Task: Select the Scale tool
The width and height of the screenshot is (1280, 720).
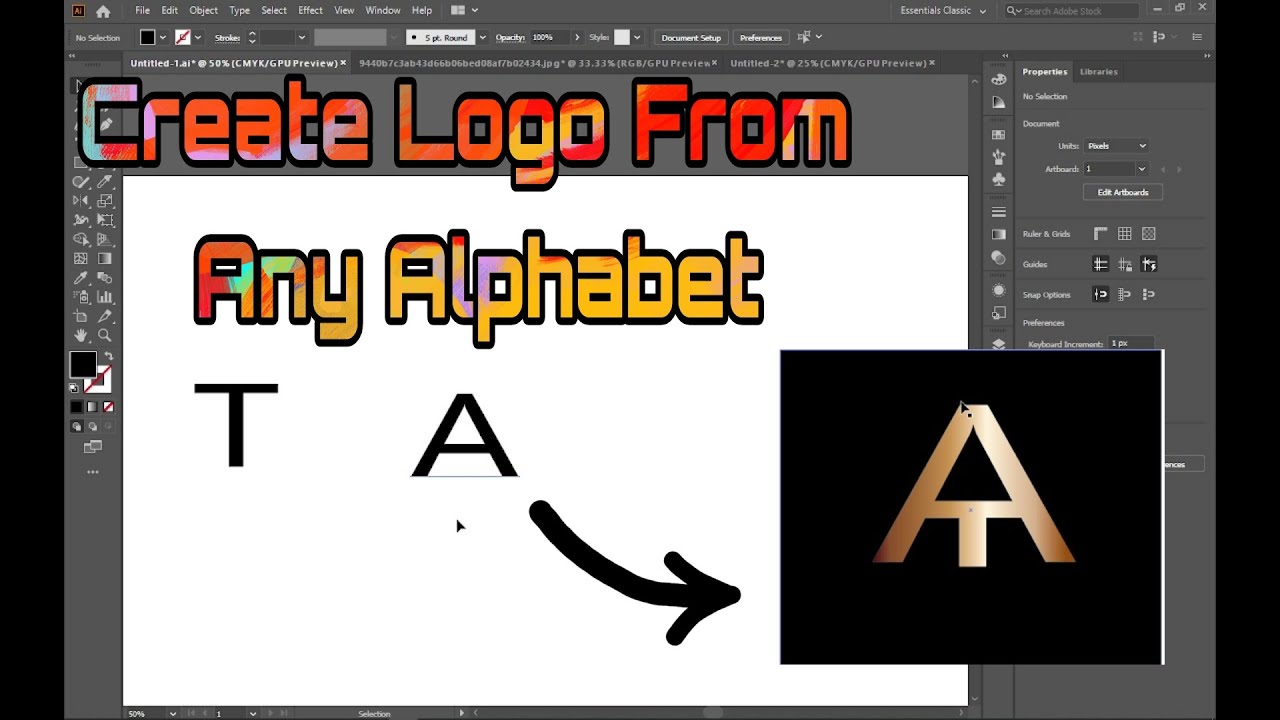Action: (x=104, y=201)
